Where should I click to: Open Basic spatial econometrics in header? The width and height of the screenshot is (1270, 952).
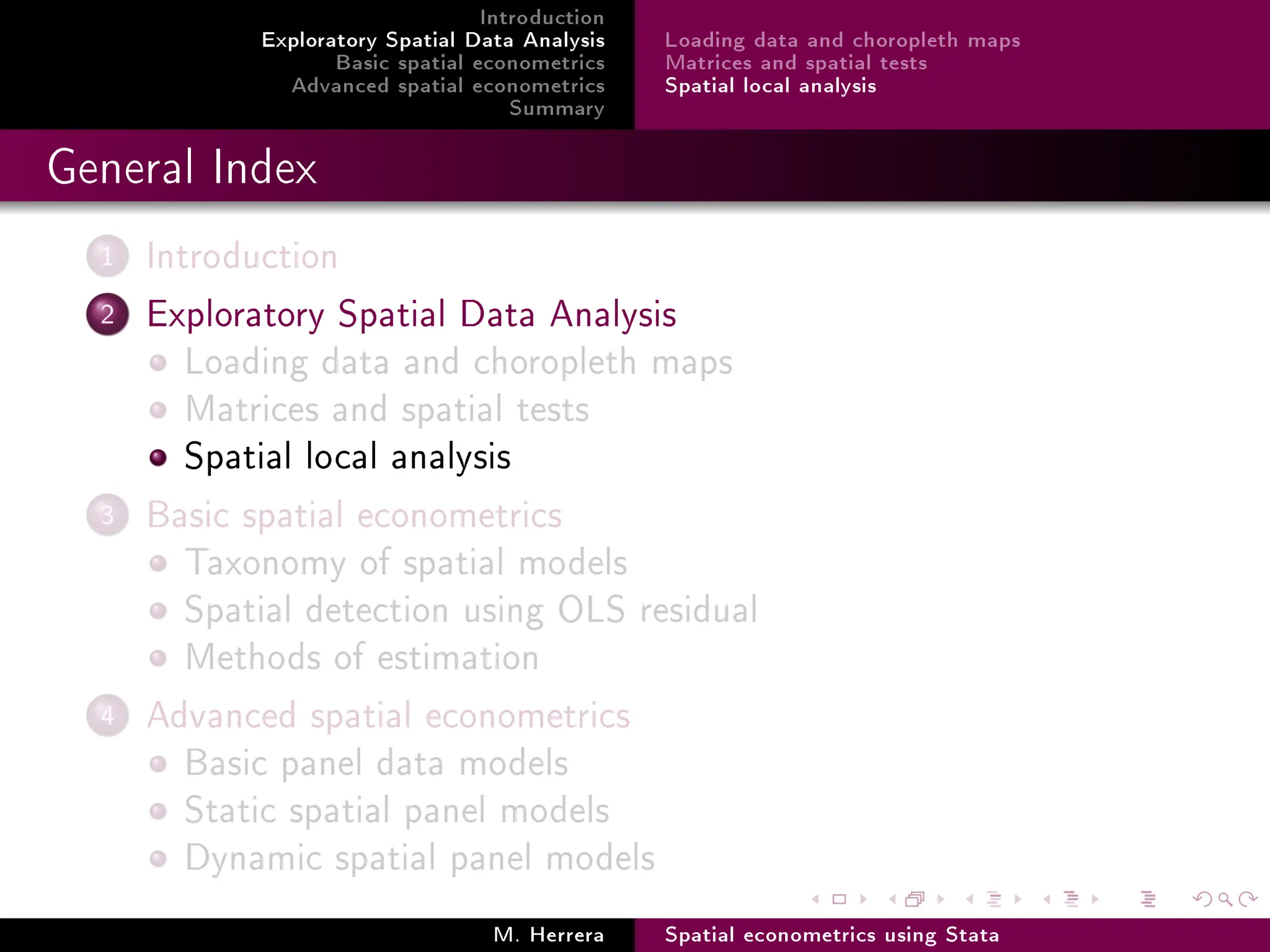[470, 63]
